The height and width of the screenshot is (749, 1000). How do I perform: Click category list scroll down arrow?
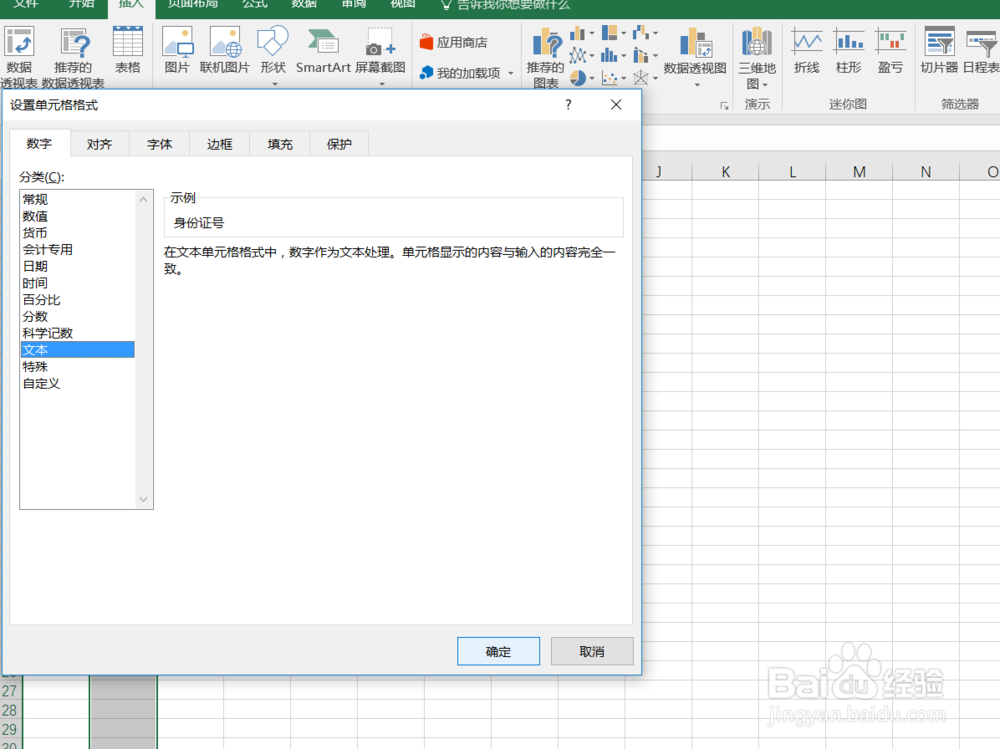143,499
